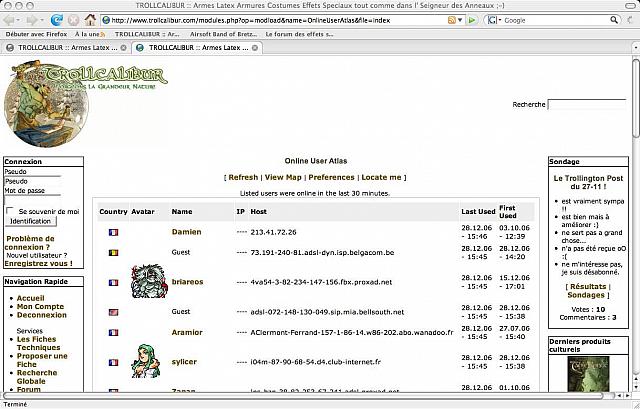640x409 pixels.
Task: Click the French flag in Damien's row
Action: 113,232
